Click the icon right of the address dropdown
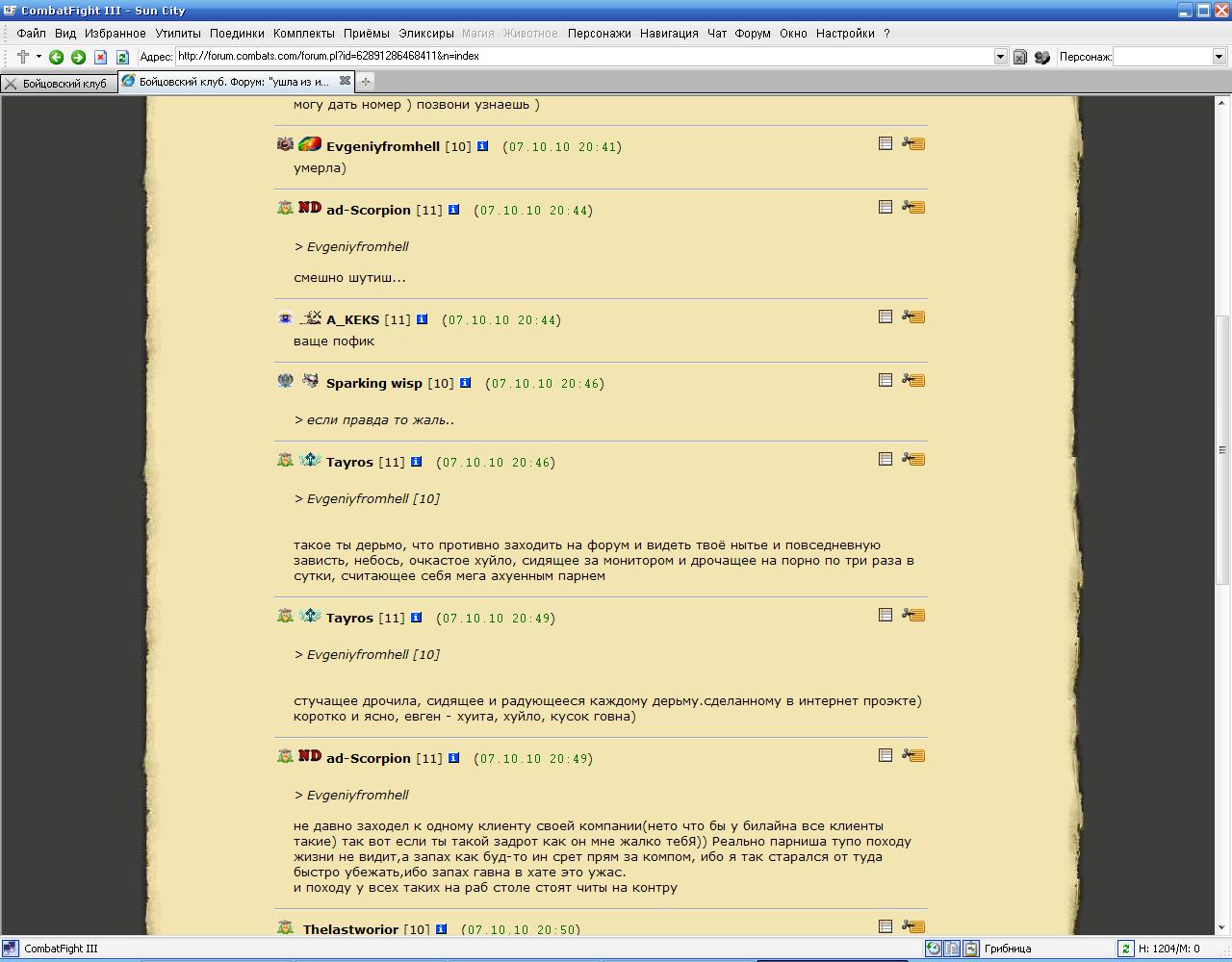This screenshot has width=1232, height=962. click(1020, 57)
